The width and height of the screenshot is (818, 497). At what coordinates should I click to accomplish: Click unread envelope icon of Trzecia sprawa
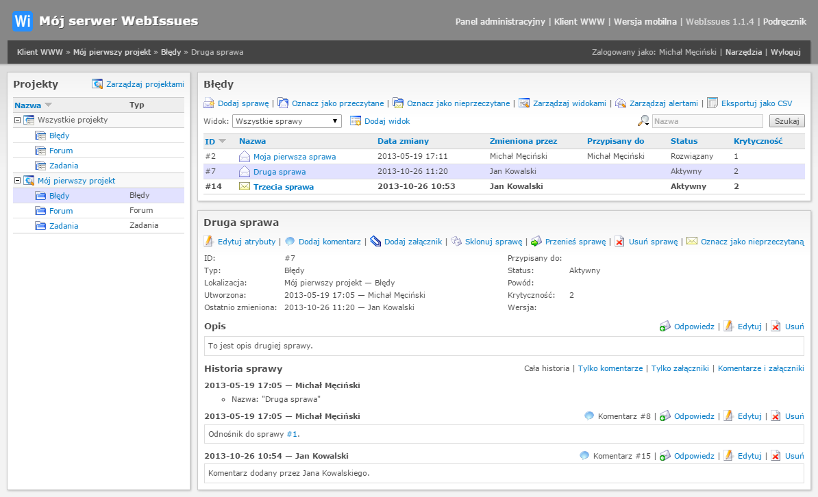click(244, 186)
